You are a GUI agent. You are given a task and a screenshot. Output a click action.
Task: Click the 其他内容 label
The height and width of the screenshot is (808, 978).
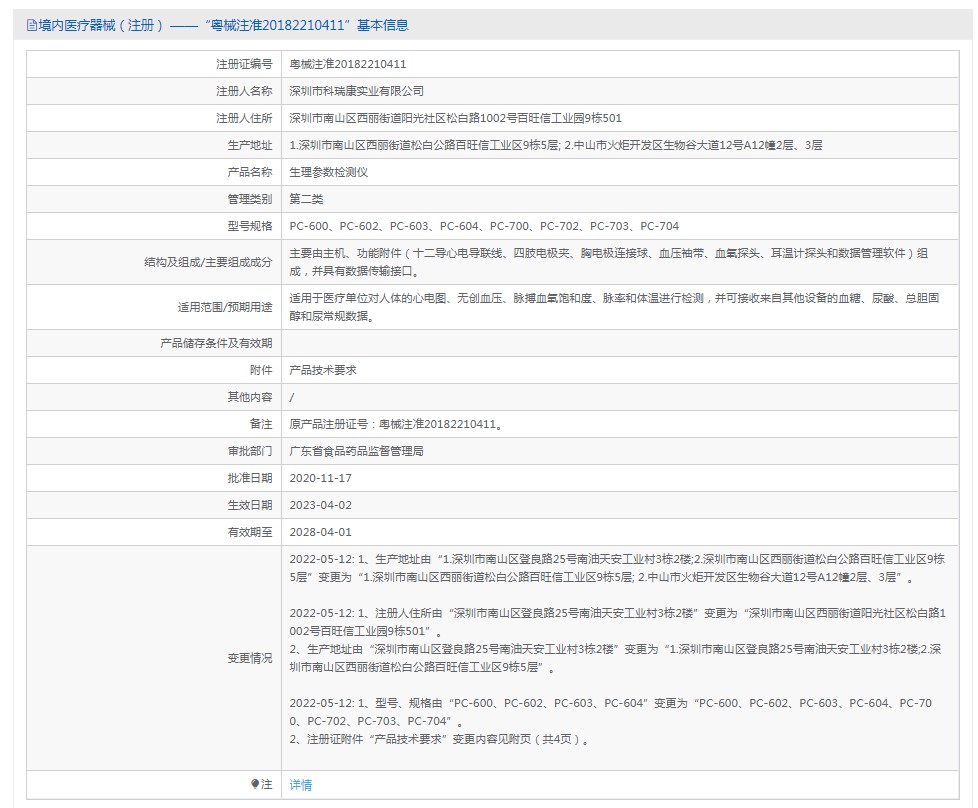coord(249,397)
